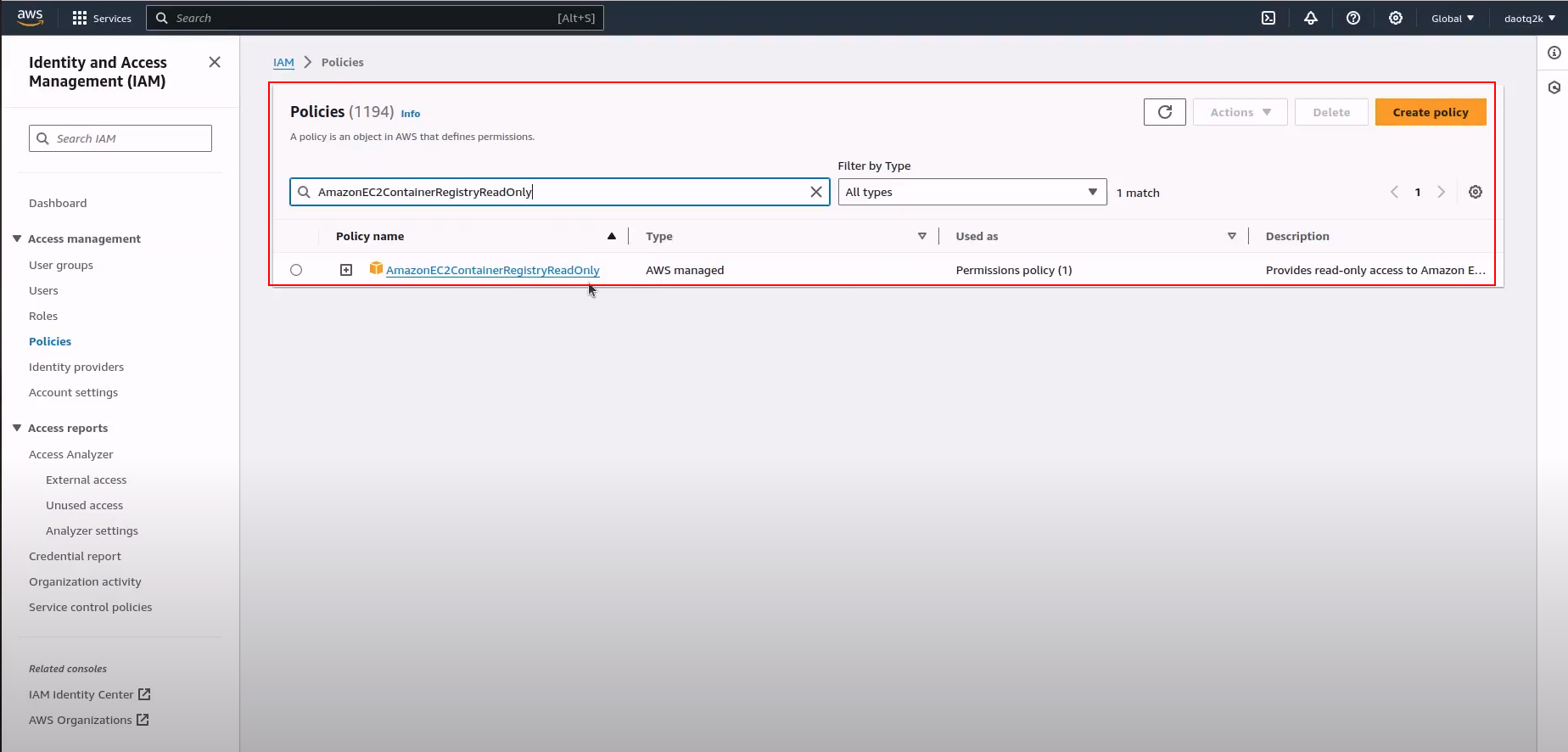Go to Roles in the sidebar
This screenshot has height=752, width=1568.
43,316
